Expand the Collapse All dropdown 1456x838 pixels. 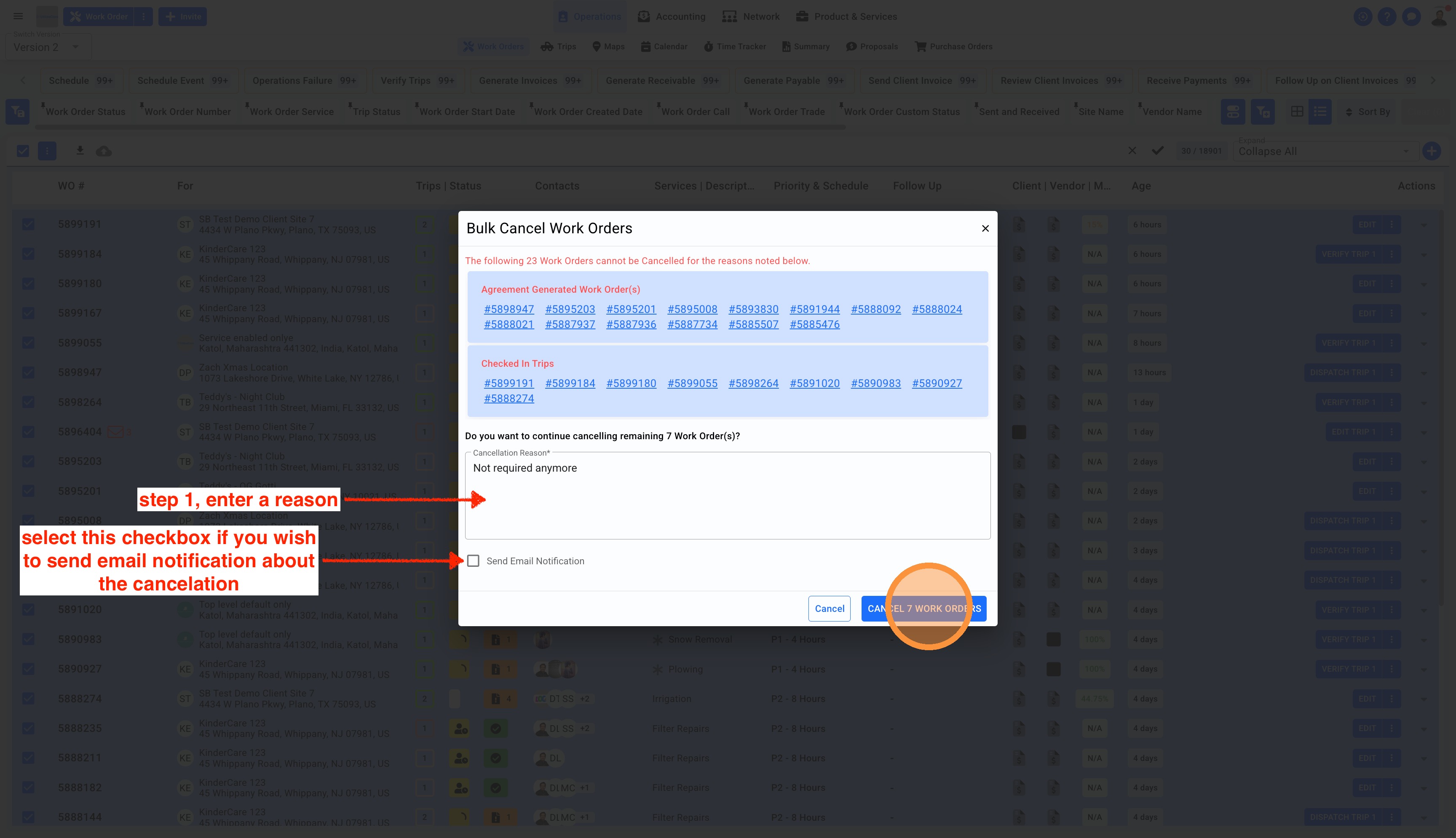[x=1324, y=151]
